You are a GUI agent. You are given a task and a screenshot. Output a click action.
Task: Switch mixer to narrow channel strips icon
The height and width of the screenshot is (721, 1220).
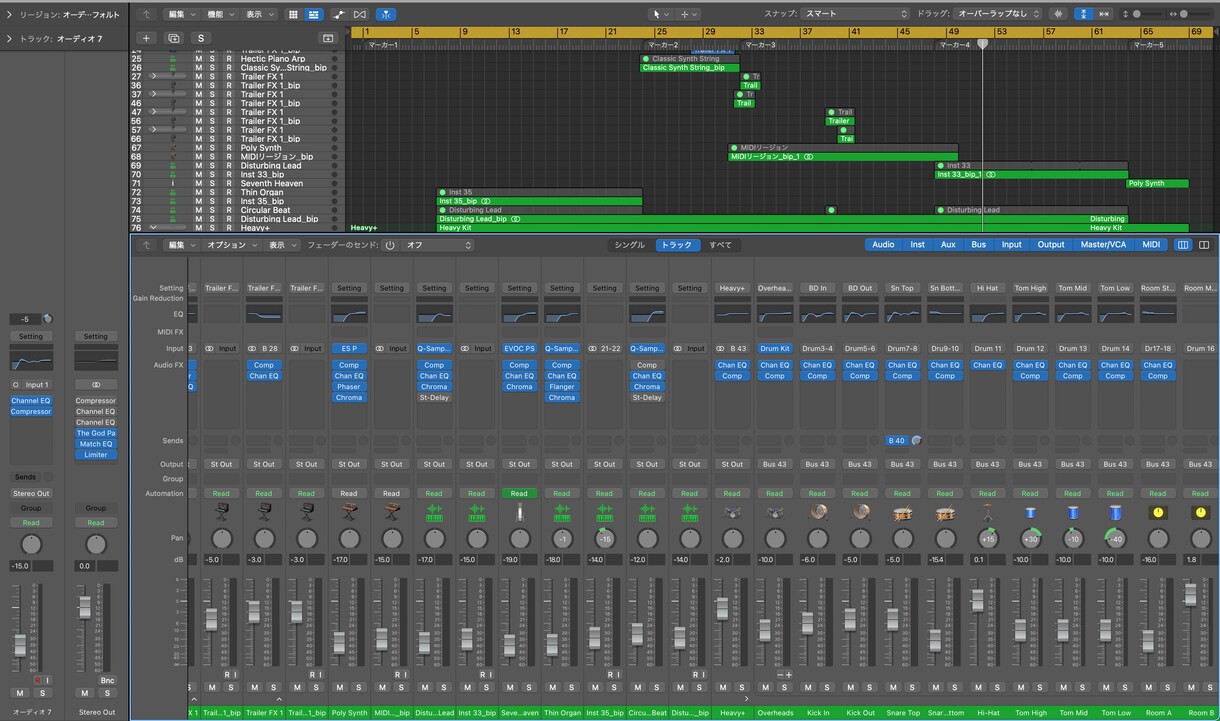(1183, 244)
